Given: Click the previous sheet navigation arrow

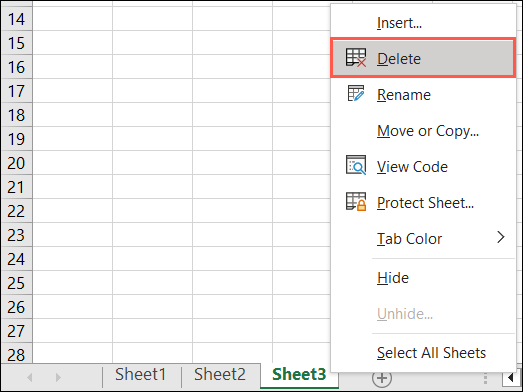Looking at the screenshot, I should point(30,377).
